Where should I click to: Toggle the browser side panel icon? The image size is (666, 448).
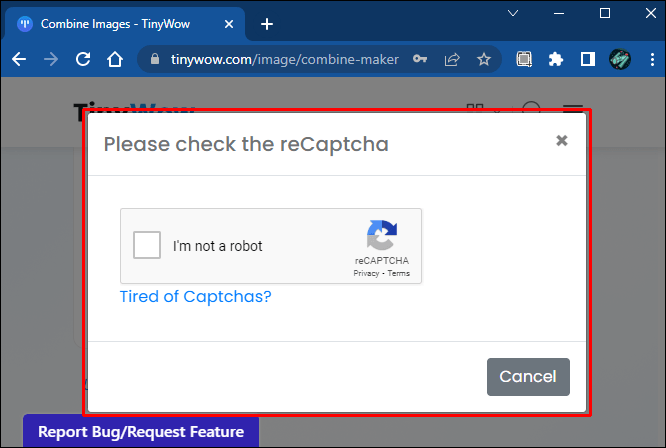click(x=588, y=59)
